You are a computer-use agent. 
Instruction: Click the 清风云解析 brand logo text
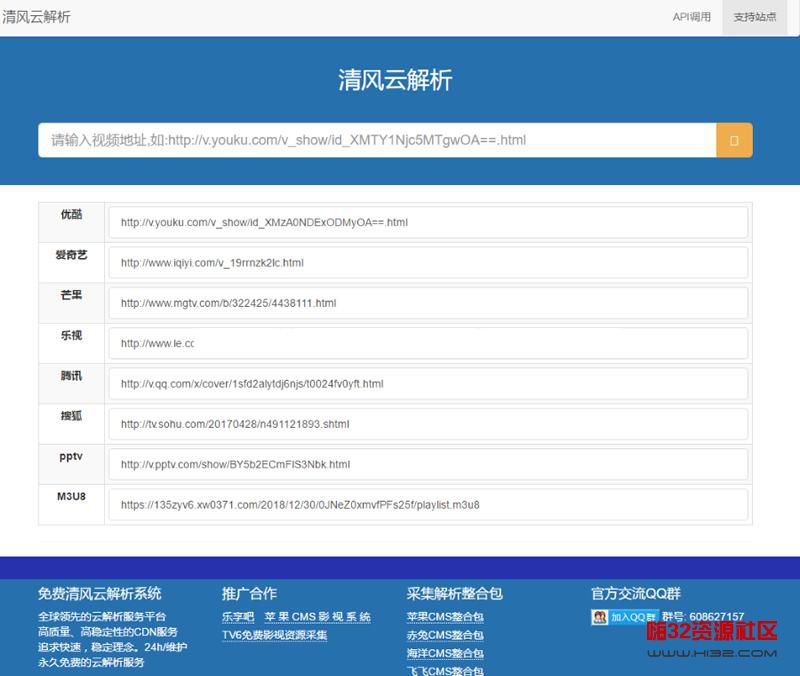pyautogui.click(x=37, y=17)
